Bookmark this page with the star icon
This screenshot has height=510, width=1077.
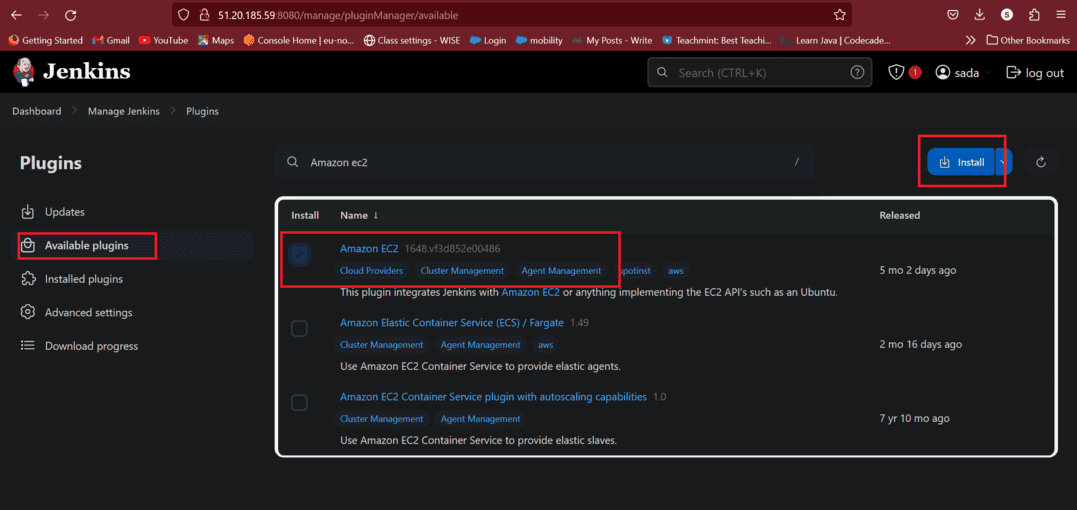click(839, 14)
